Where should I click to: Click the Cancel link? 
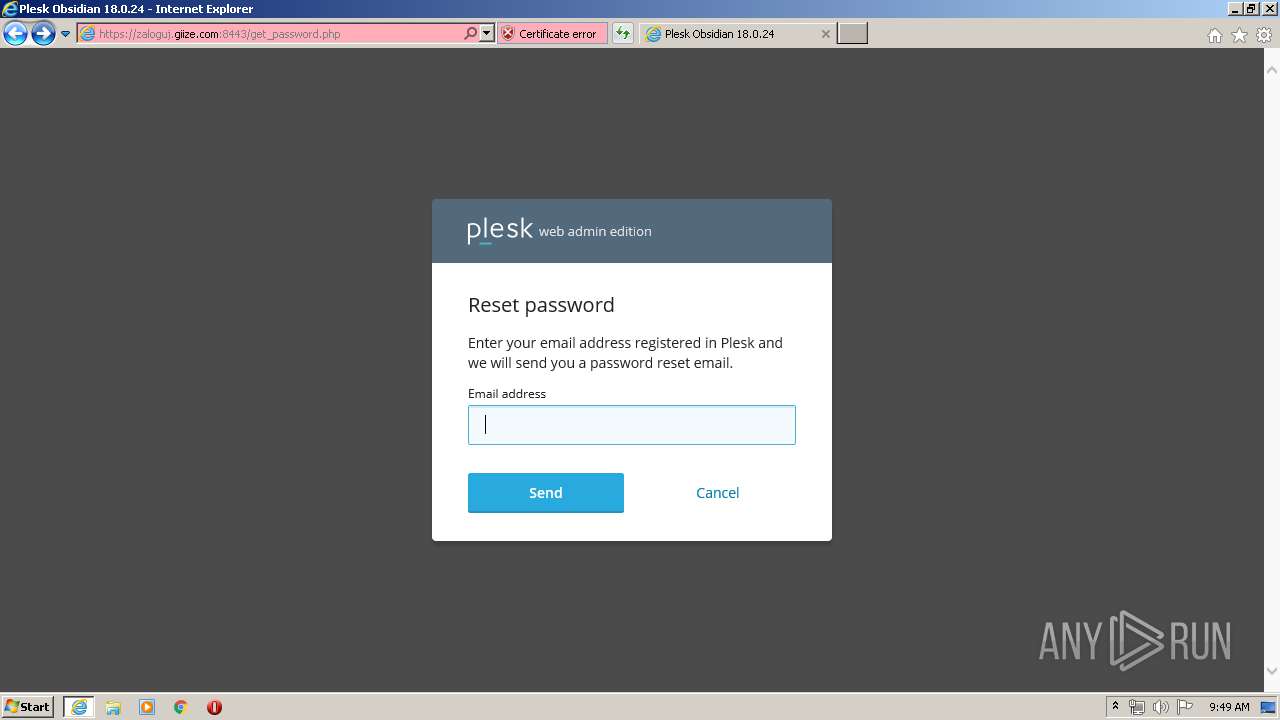[718, 493]
